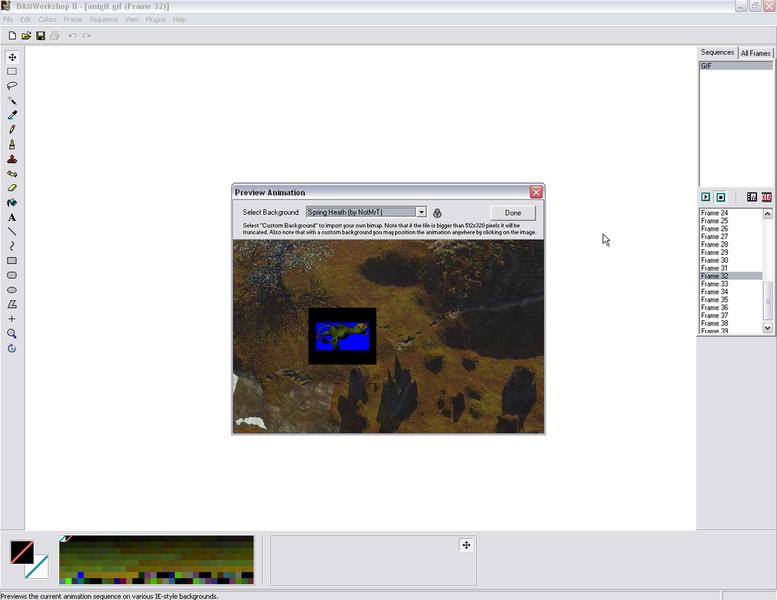Open the Edit menu
This screenshot has width=777, height=600.
point(25,19)
